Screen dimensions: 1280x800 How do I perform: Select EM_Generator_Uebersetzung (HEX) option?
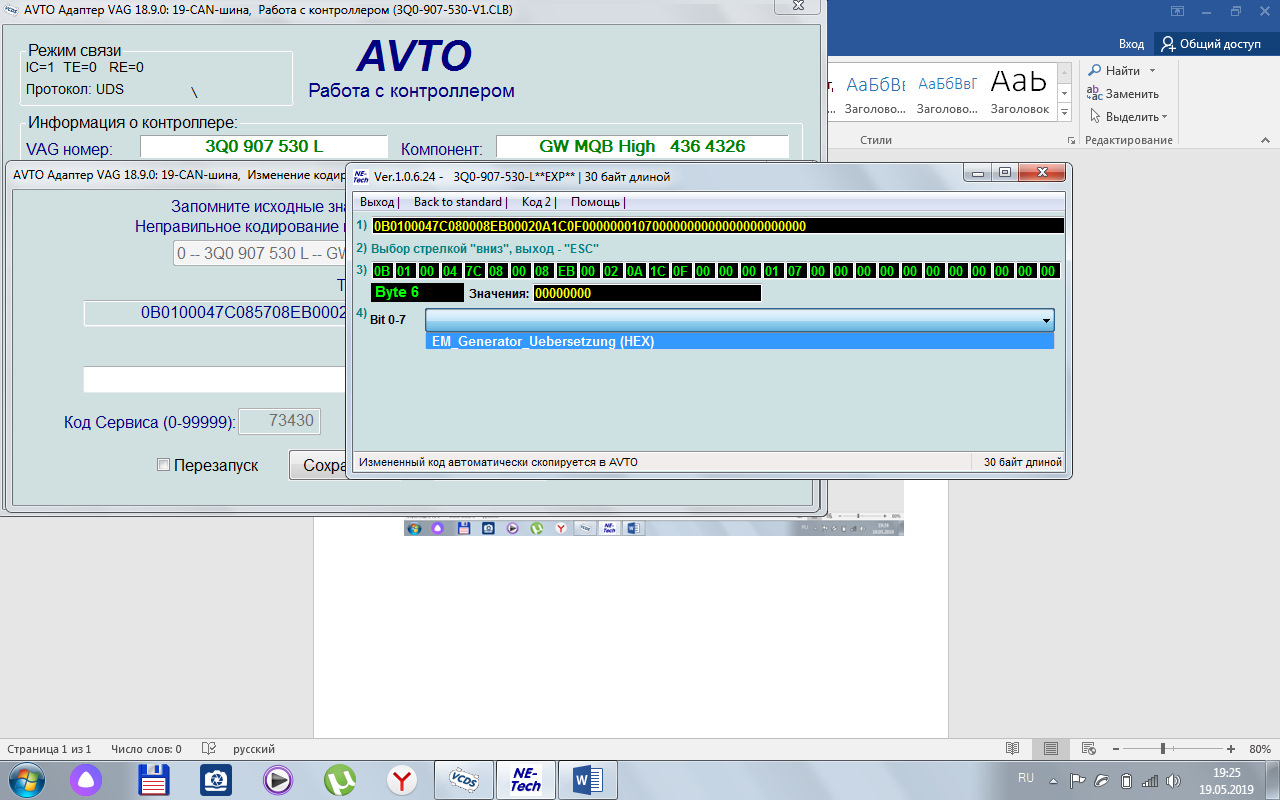740,341
